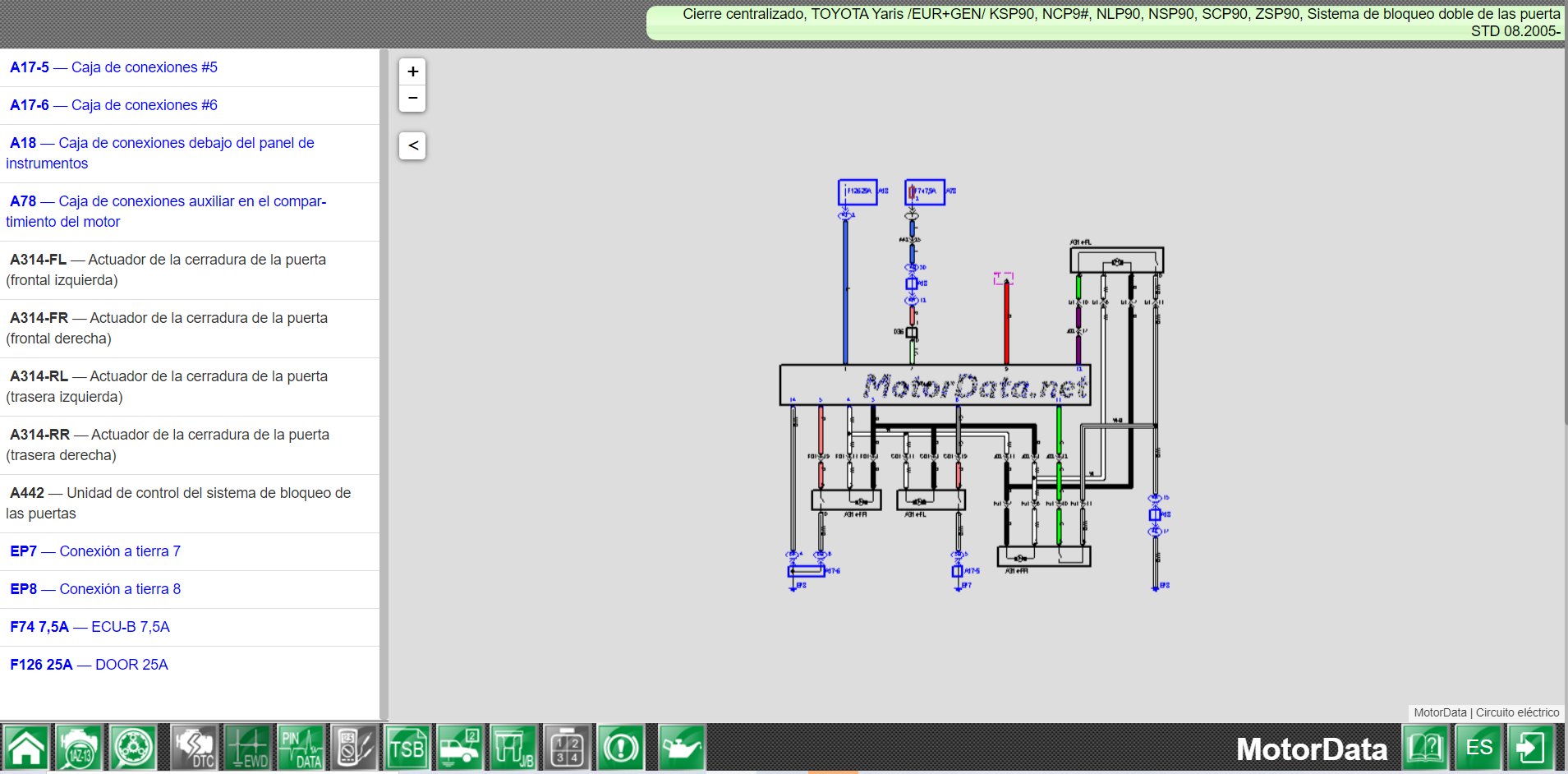1568x774 pixels.
Task: Open the PIN DATA icon
Action: [x=301, y=749]
